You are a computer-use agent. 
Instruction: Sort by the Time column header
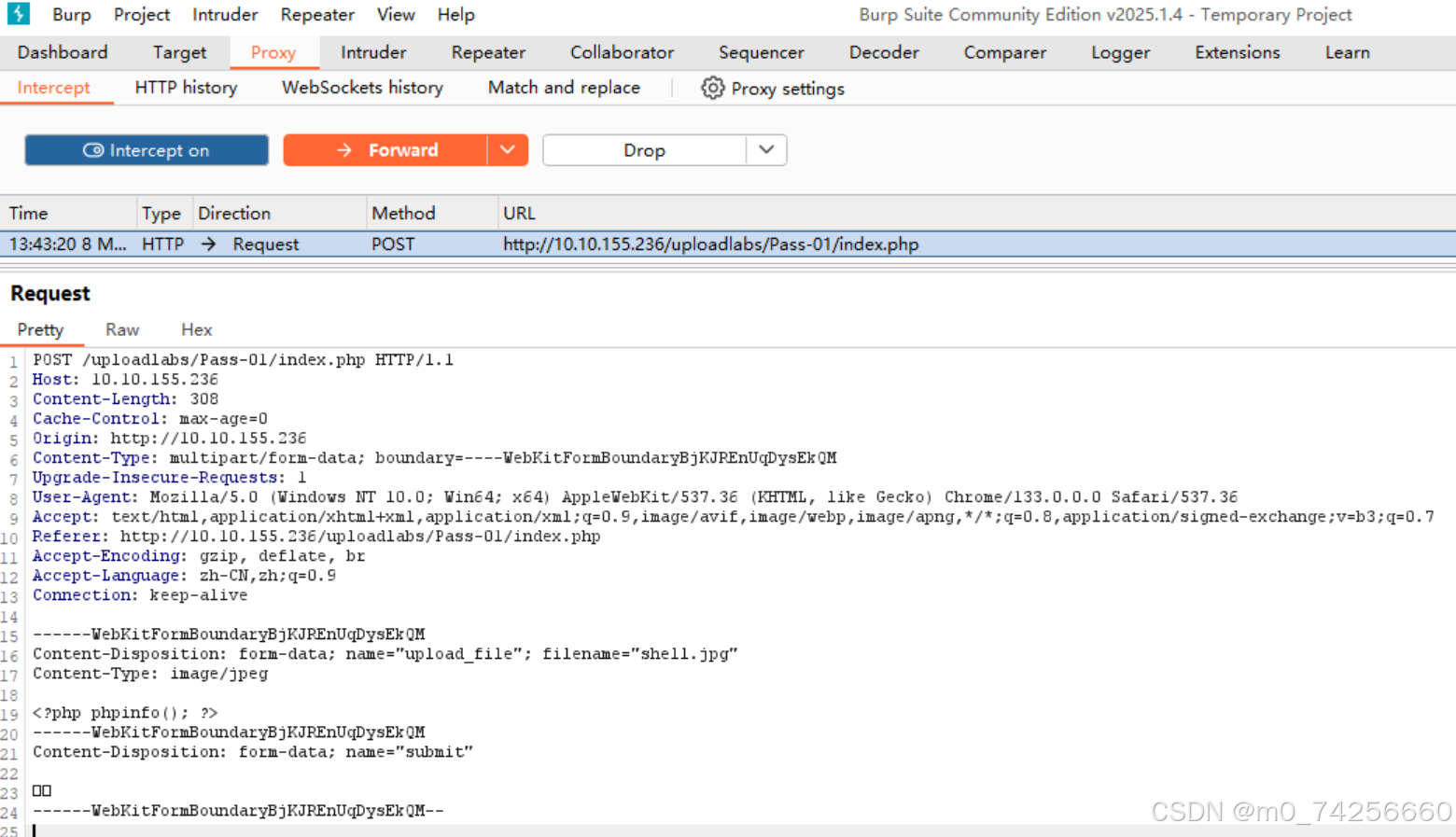click(x=69, y=213)
